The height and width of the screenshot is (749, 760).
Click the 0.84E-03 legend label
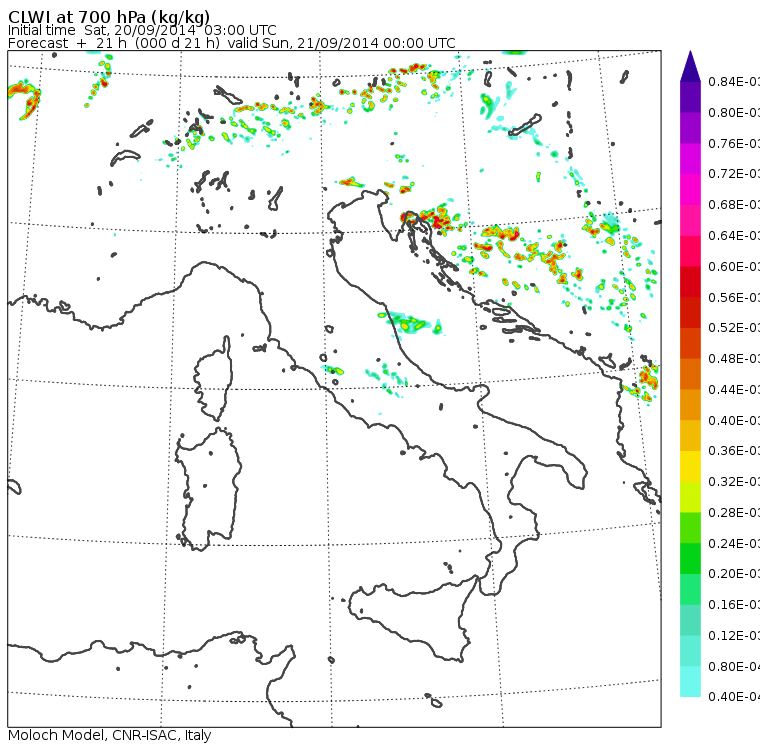[x=734, y=81]
